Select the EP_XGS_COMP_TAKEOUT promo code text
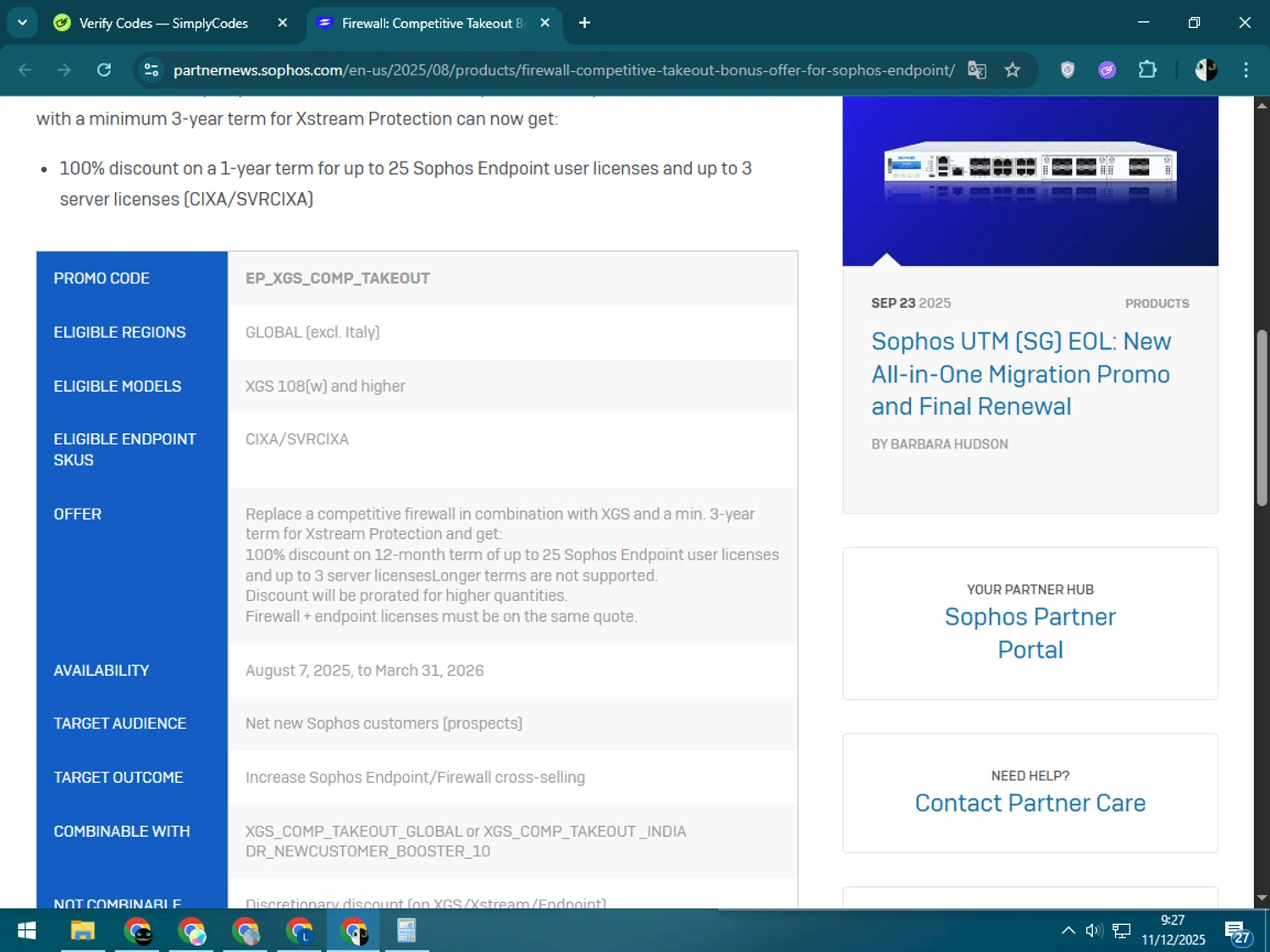The width and height of the screenshot is (1270, 952). [x=338, y=278]
